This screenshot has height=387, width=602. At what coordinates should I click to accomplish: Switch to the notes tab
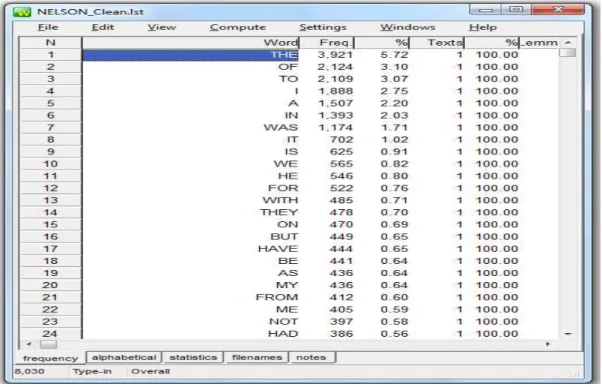311,357
